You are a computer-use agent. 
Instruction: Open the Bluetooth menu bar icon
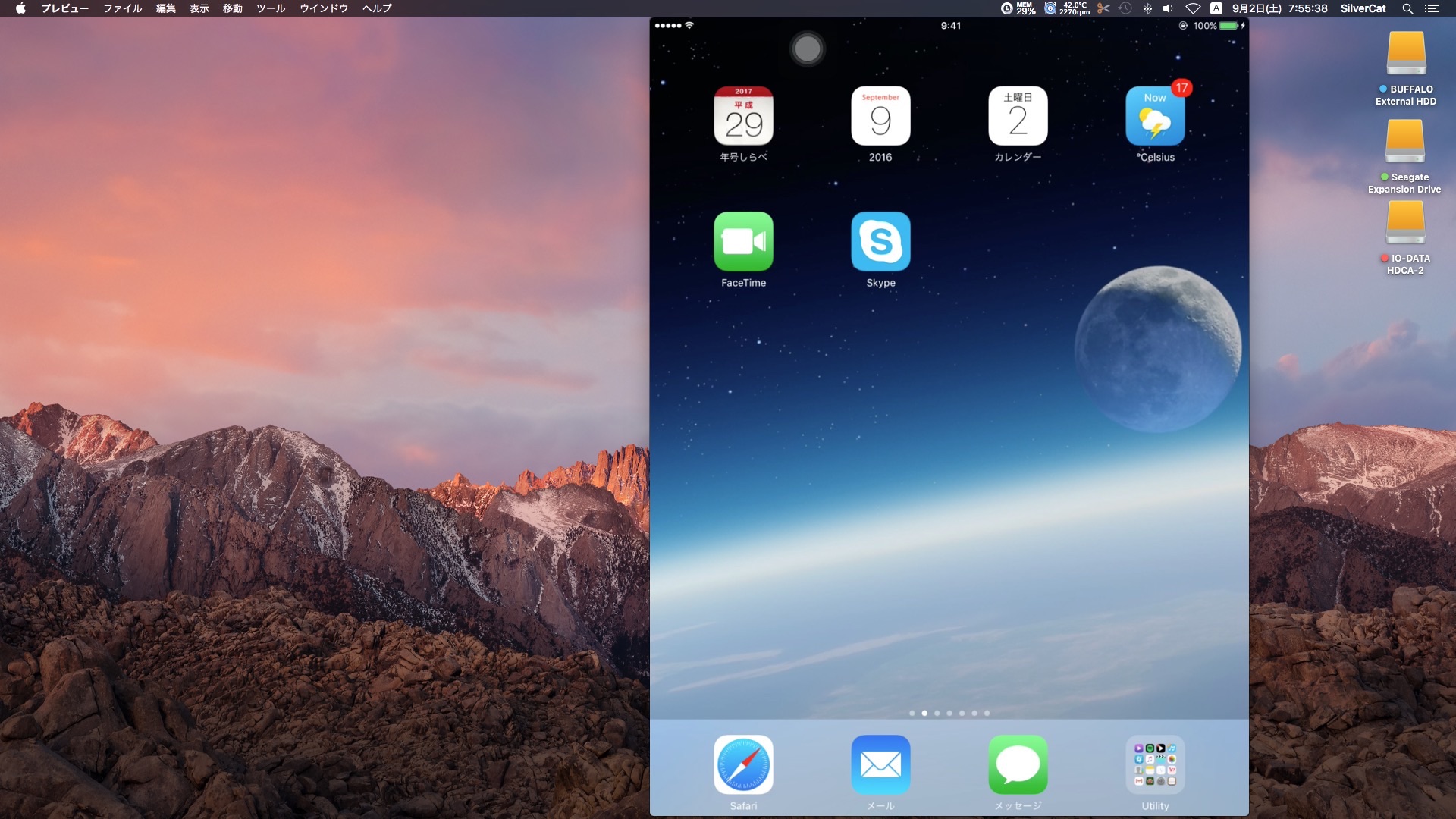[x=1147, y=8]
